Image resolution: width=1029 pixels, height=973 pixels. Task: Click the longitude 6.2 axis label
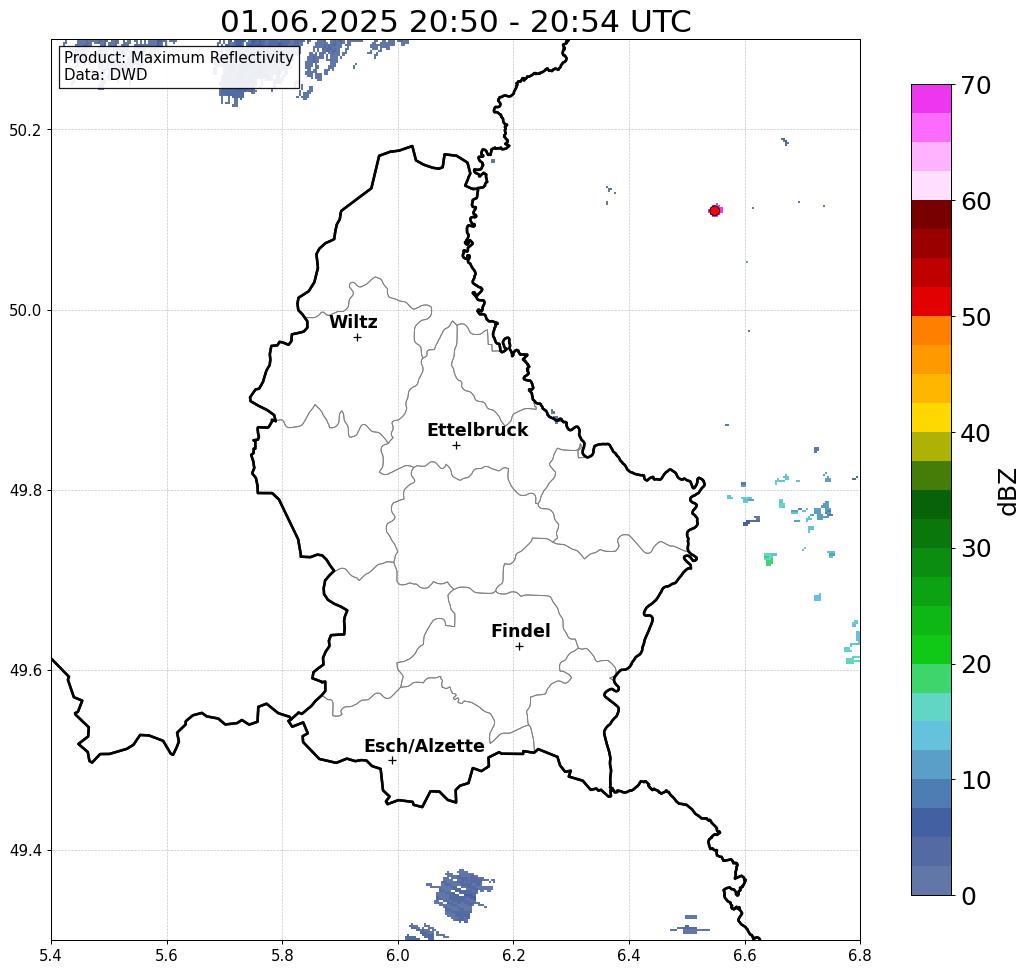[x=513, y=955]
